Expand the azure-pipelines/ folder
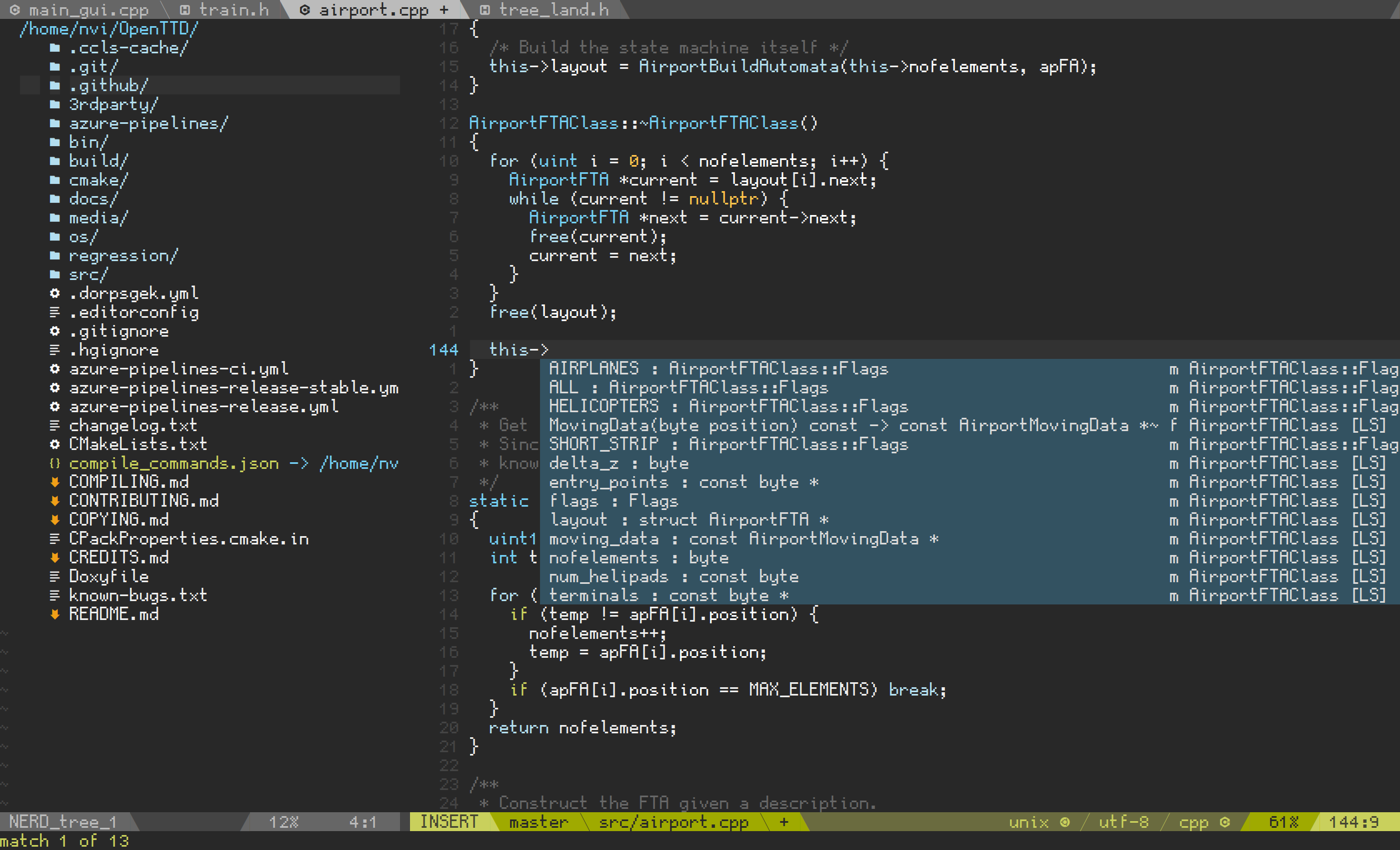This screenshot has height=850, width=1400. tap(148, 123)
